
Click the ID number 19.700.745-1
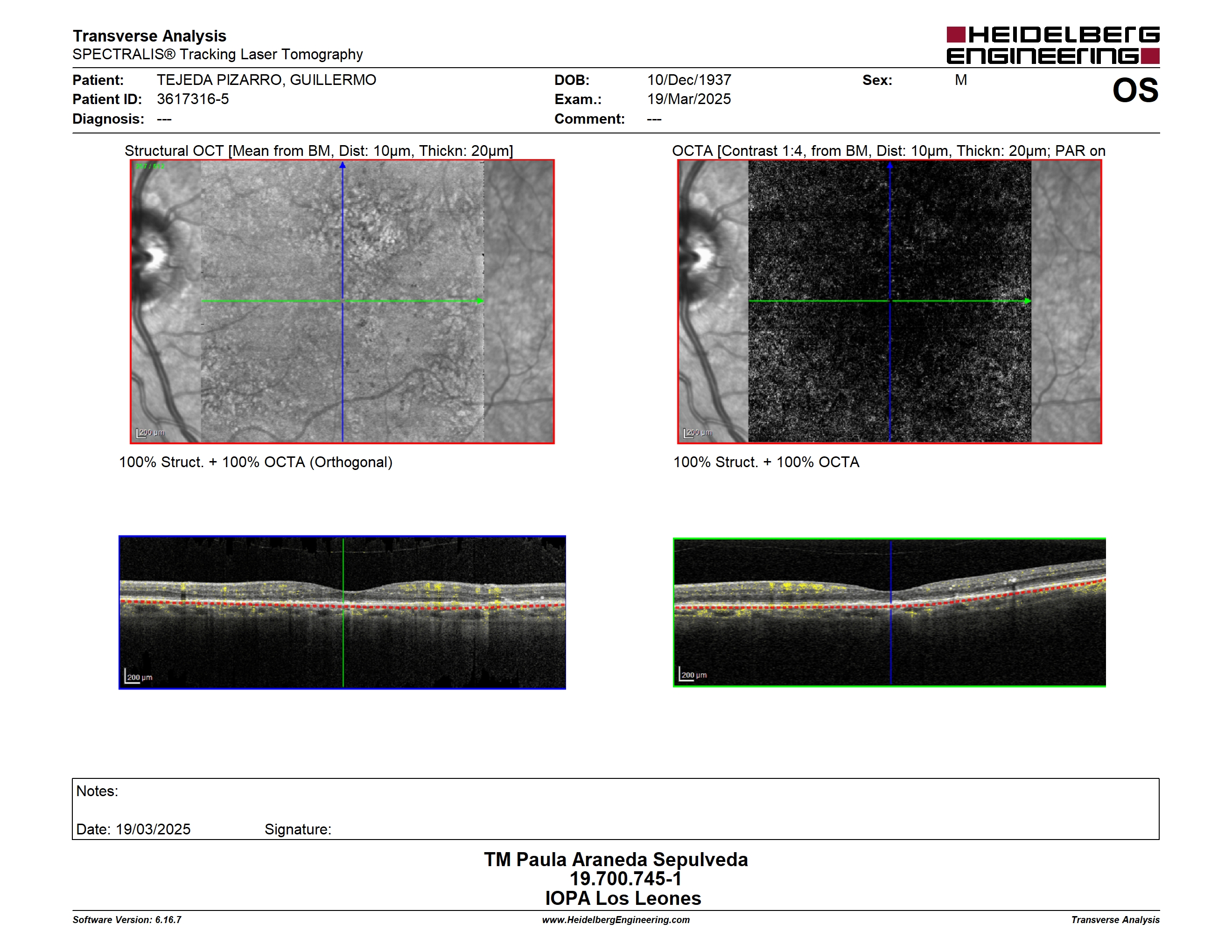click(626, 879)
